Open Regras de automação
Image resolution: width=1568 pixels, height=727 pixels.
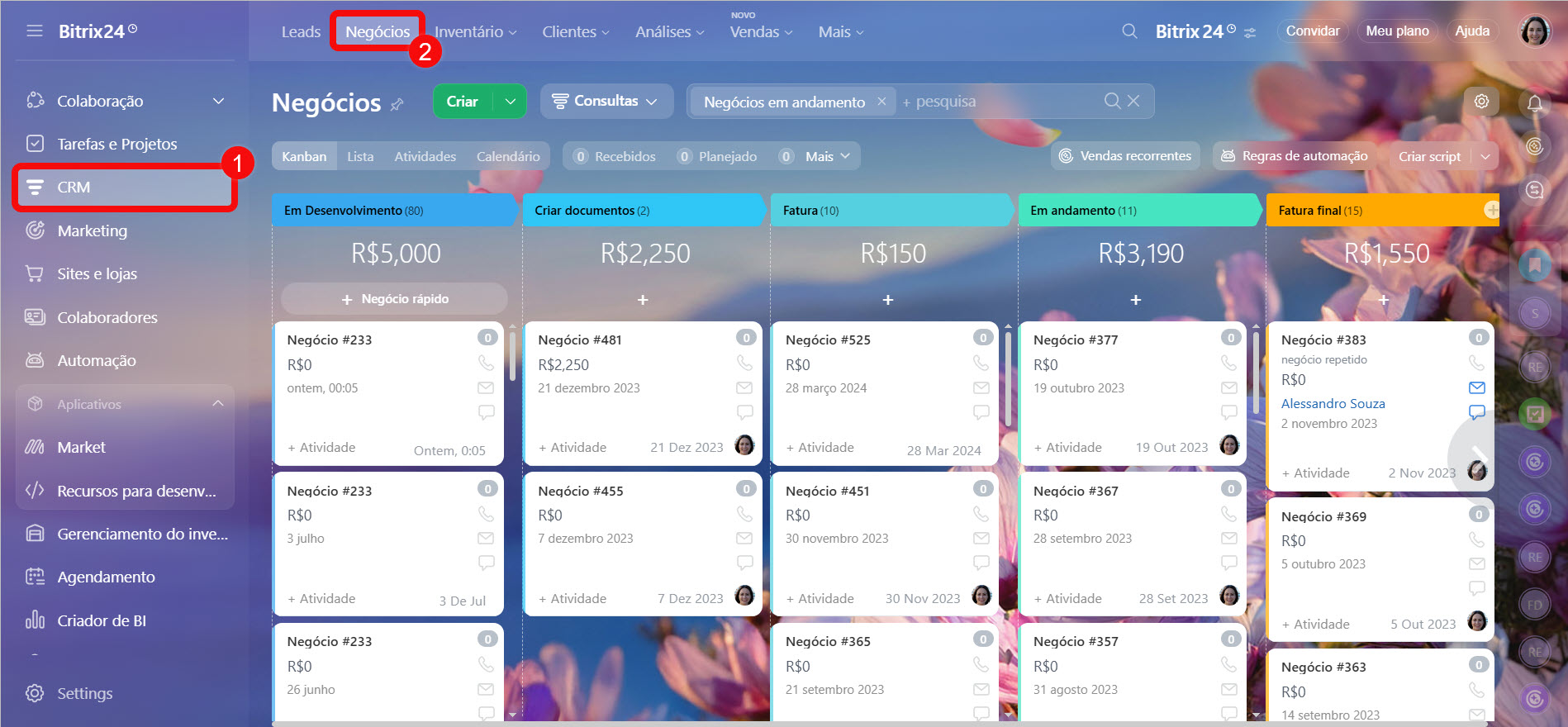coord(1295,155)
